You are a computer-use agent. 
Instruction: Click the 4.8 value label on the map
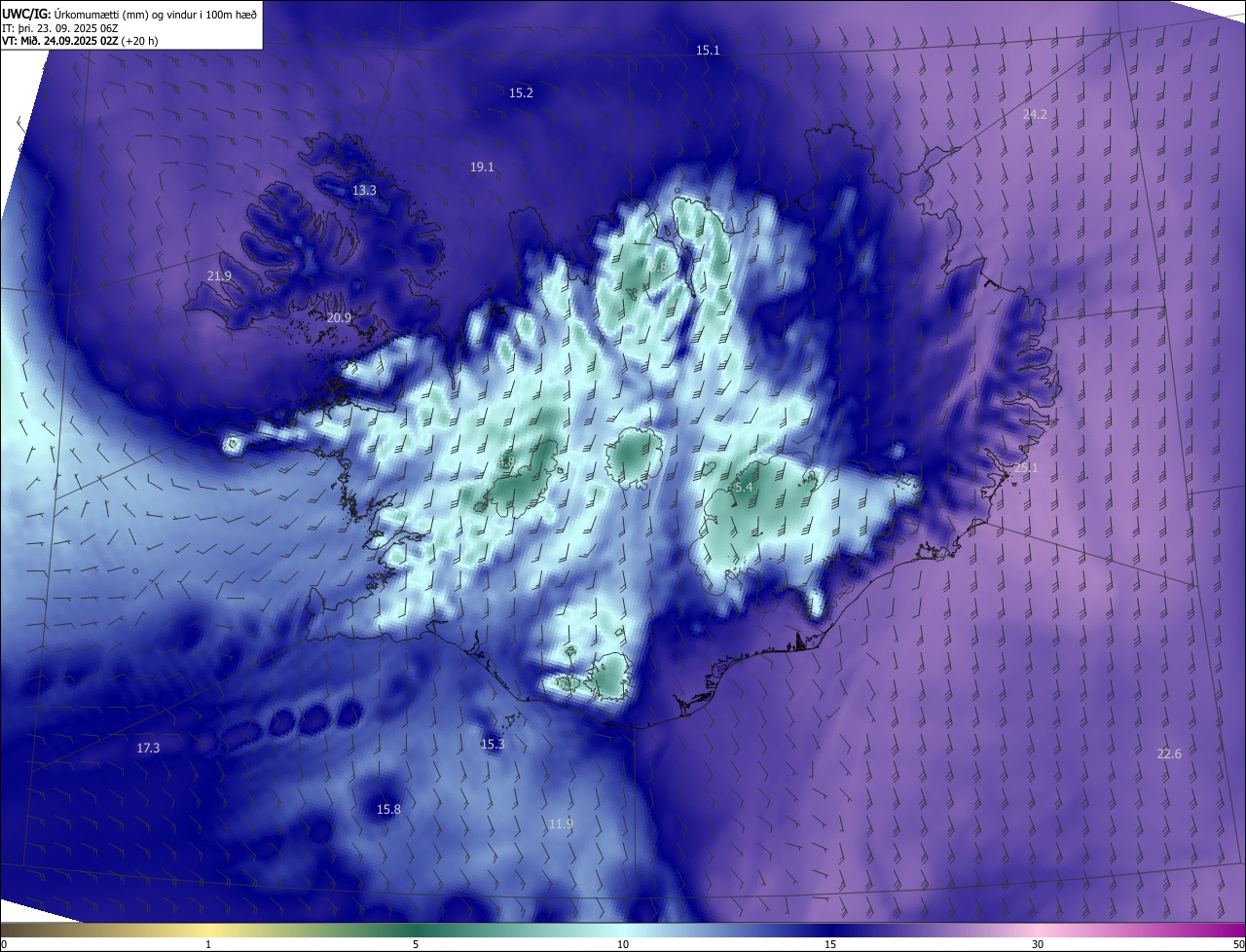pos(505,461)
